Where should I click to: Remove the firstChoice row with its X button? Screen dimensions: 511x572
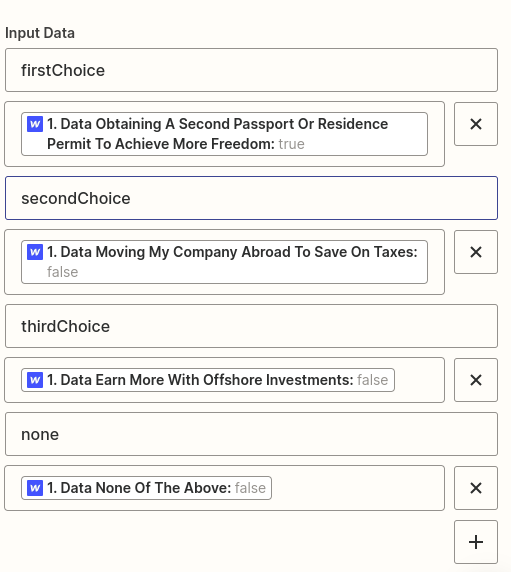(476, 124)
